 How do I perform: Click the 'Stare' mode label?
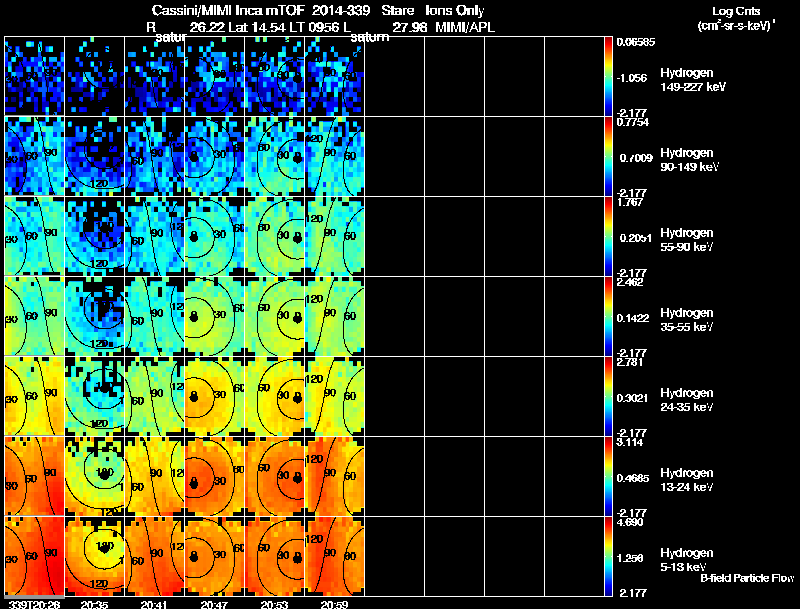click(397, 11)
